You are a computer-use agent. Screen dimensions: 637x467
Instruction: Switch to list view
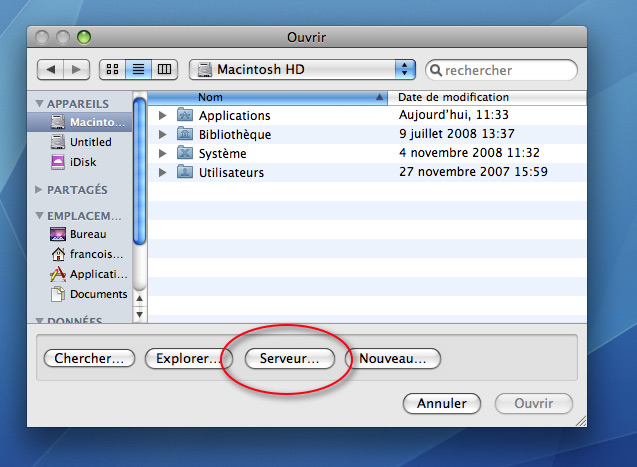point(139,69)
